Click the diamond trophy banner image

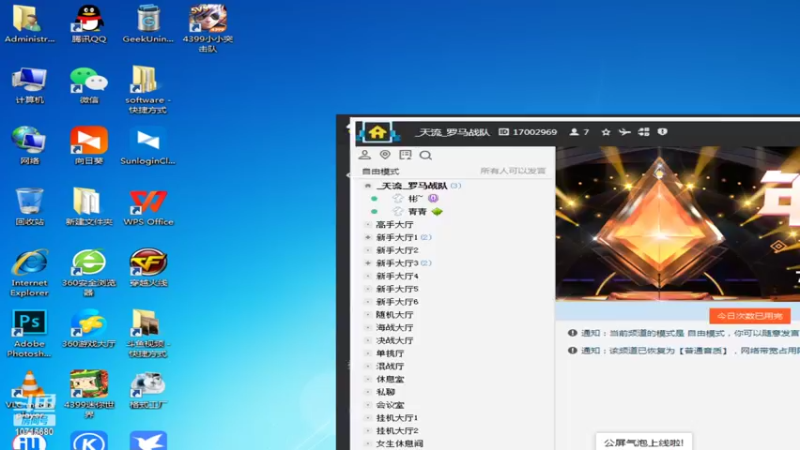coord(678,223)
